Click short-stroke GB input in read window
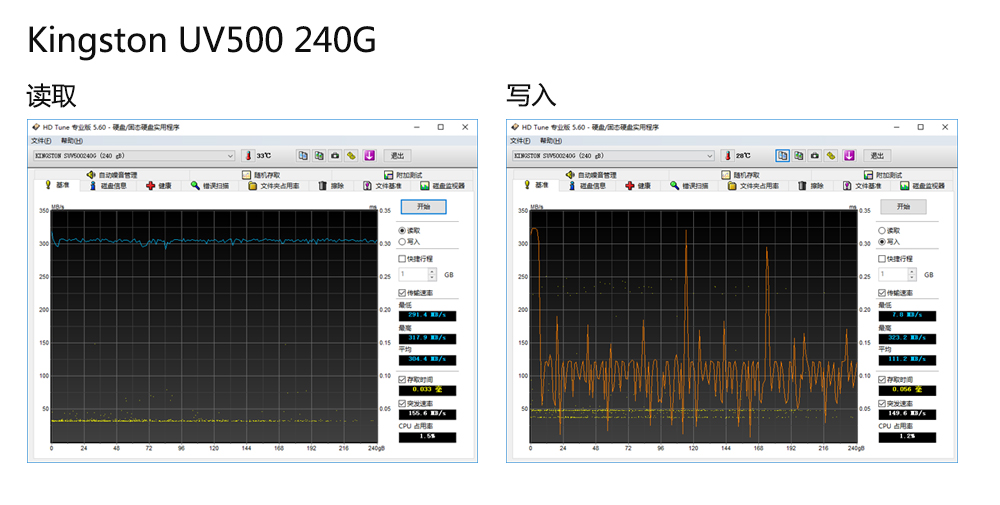The image size is (1000, 505). pos(413,274)
